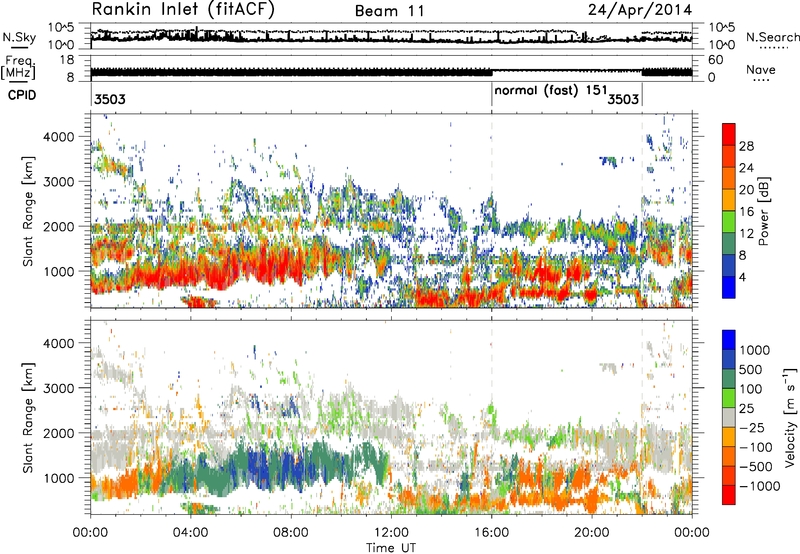Click the 'Time UT' axis label
The height and width of the screenshot is (554, 800).
[x=391, y=548]
